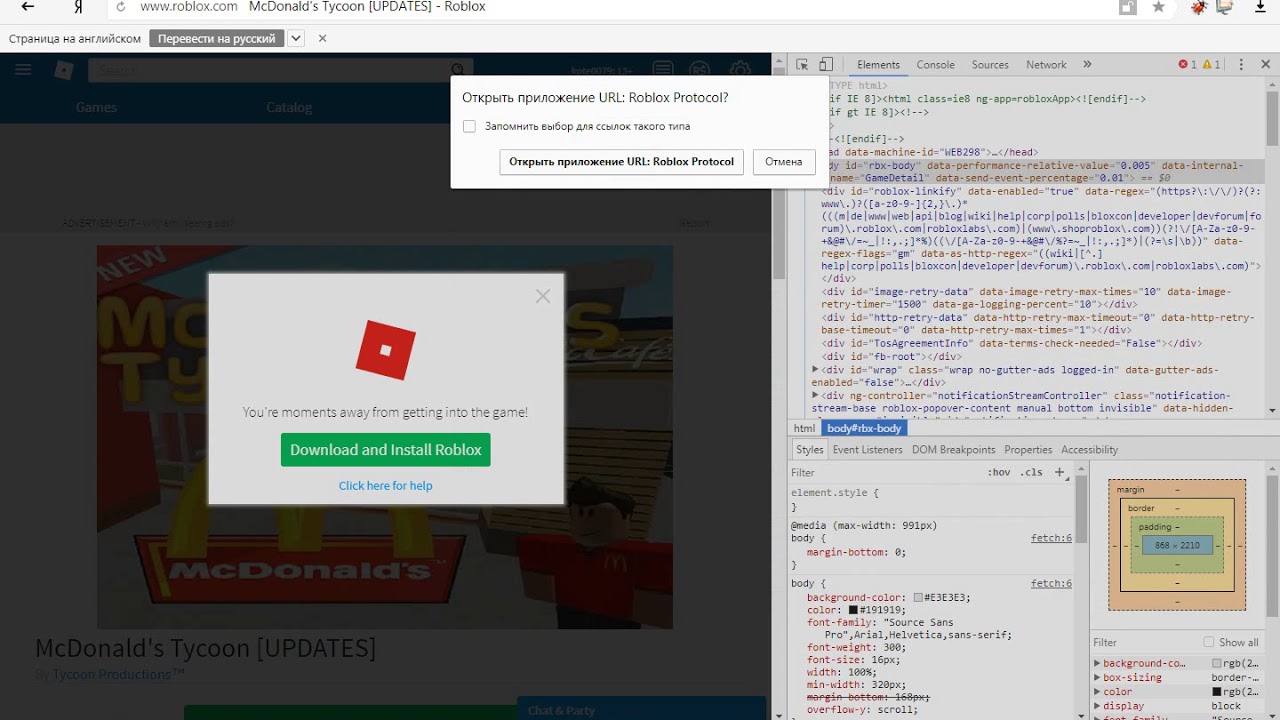Click the computed styles Filter input
The width and height of the screenshot is (1280, 720).
1145,643
